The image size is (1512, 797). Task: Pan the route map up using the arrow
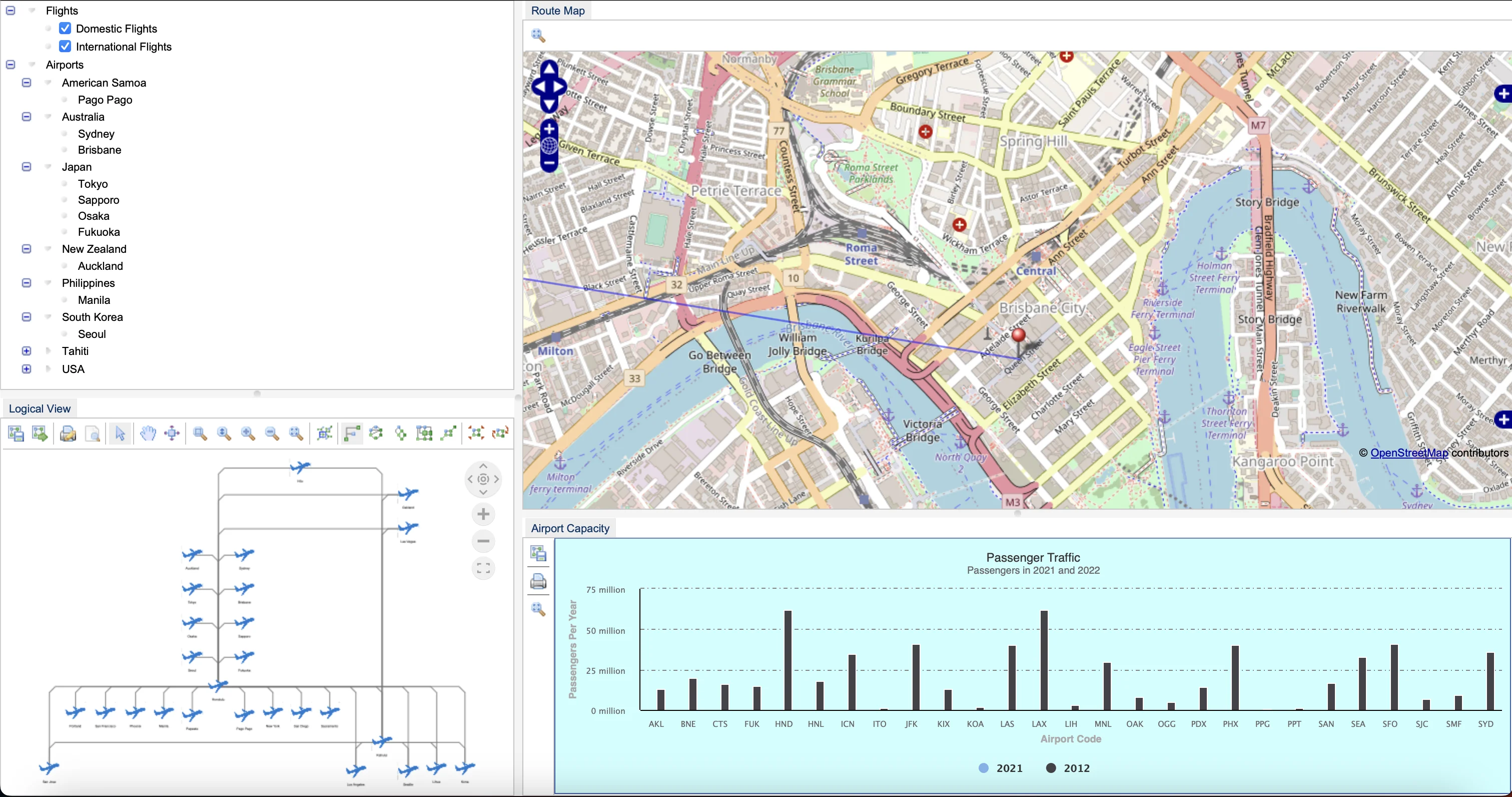click(549, 69)
